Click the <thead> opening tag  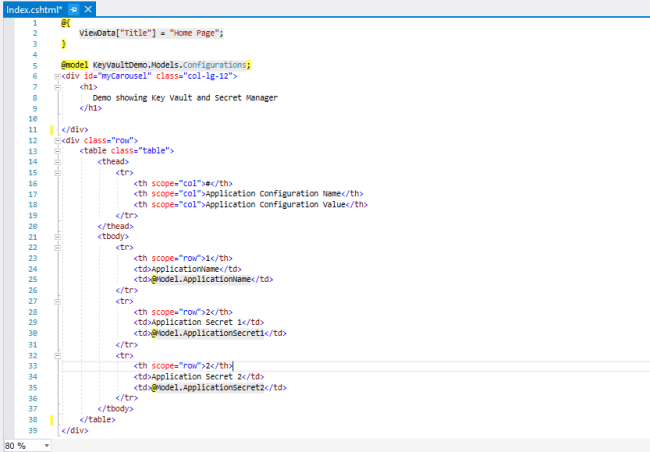pos(113,162)
